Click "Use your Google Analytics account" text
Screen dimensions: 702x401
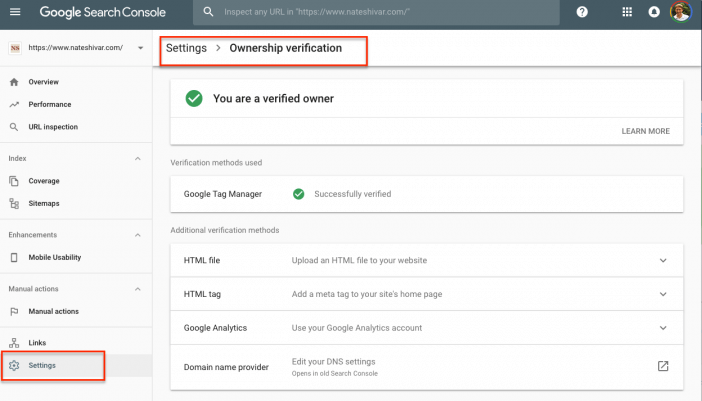click(x=357, y=328)
